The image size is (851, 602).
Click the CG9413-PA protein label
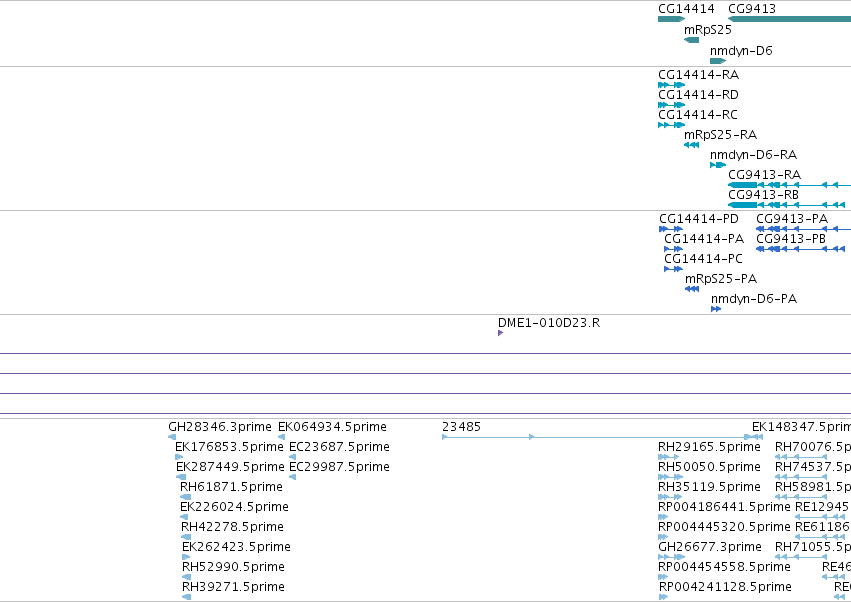click(x=792, y=219)
